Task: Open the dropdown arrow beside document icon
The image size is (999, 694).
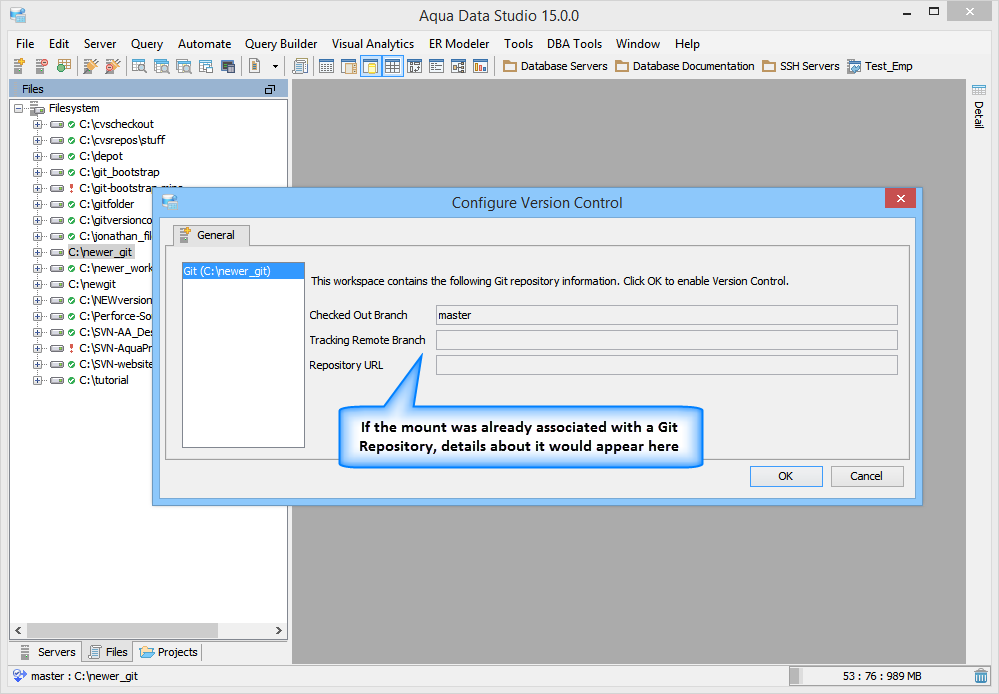Action: pyautogui.click(x=275, y=66)
